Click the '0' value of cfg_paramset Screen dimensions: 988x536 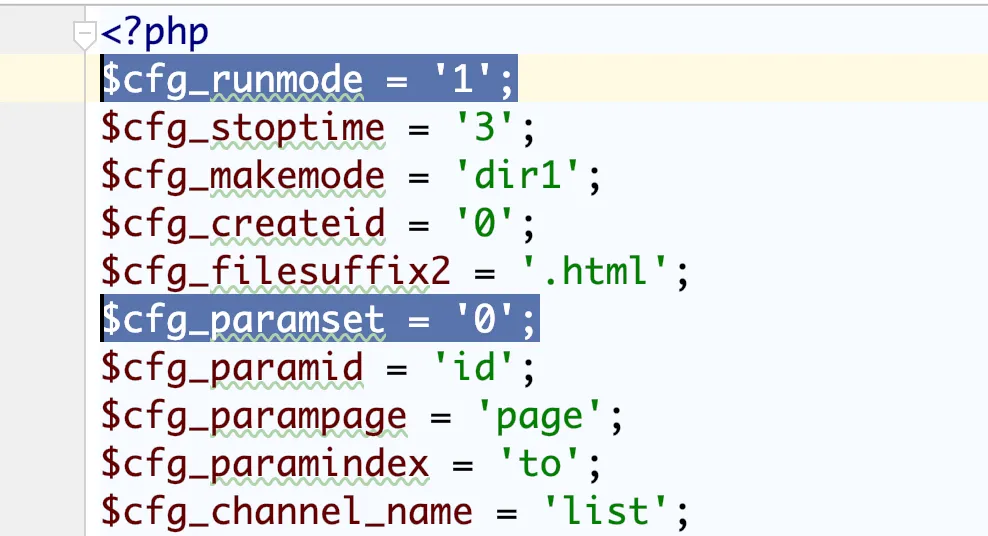pos(483,320)
